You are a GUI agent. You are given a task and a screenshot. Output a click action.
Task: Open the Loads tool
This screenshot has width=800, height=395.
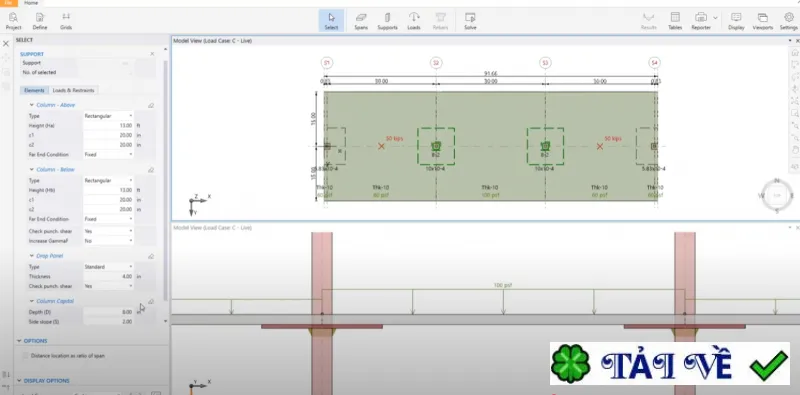pyautogui.click(x=414, y=21)
